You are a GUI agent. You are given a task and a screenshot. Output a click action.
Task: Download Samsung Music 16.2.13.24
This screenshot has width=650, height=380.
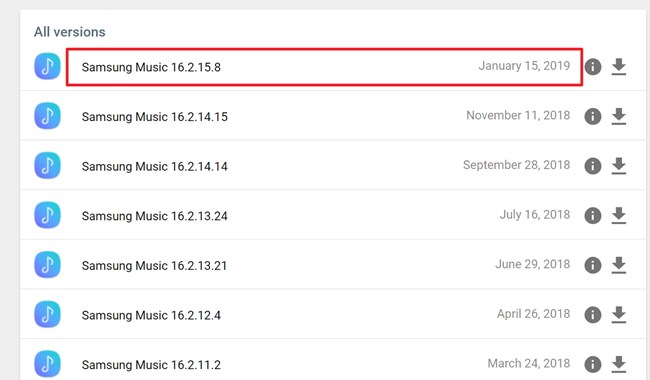point(618,215)
